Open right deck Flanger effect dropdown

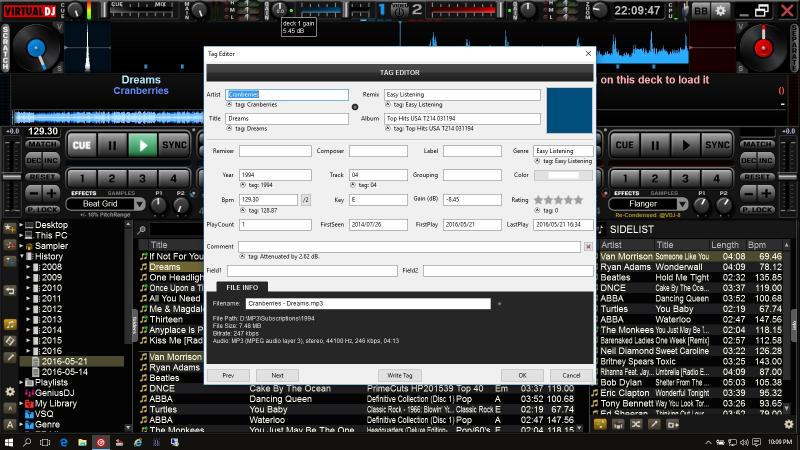pos(682,204)
